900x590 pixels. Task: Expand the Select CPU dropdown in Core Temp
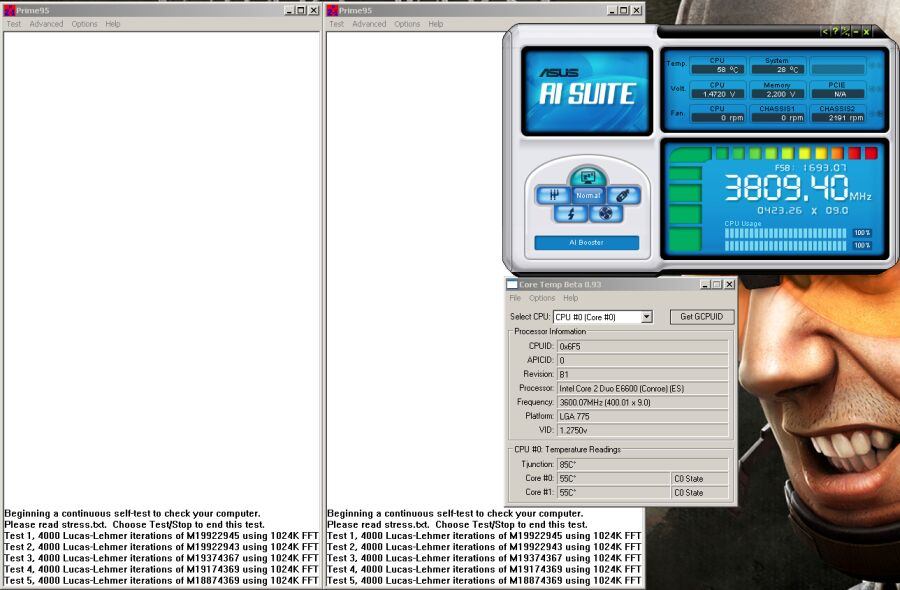[x=646, y=317]
